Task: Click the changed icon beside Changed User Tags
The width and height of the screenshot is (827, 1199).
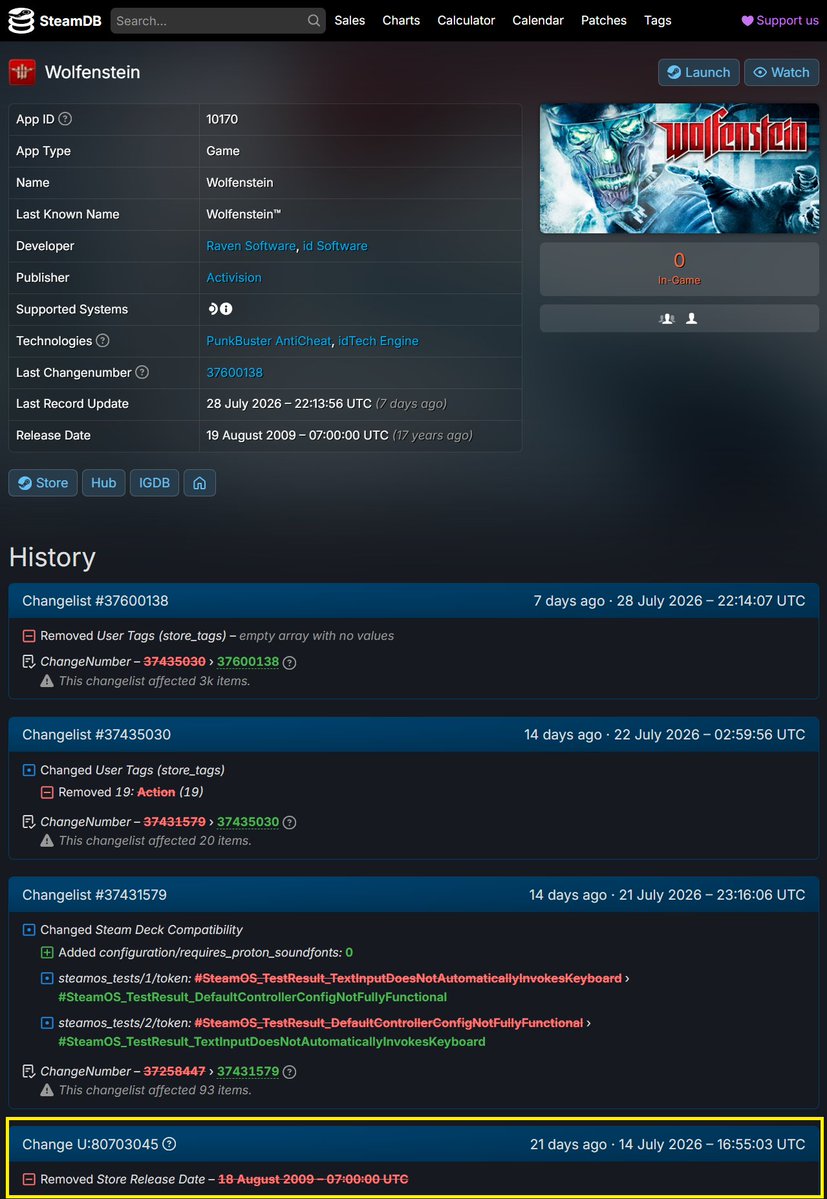Action: pyautogui.click(x=29, y=770)
